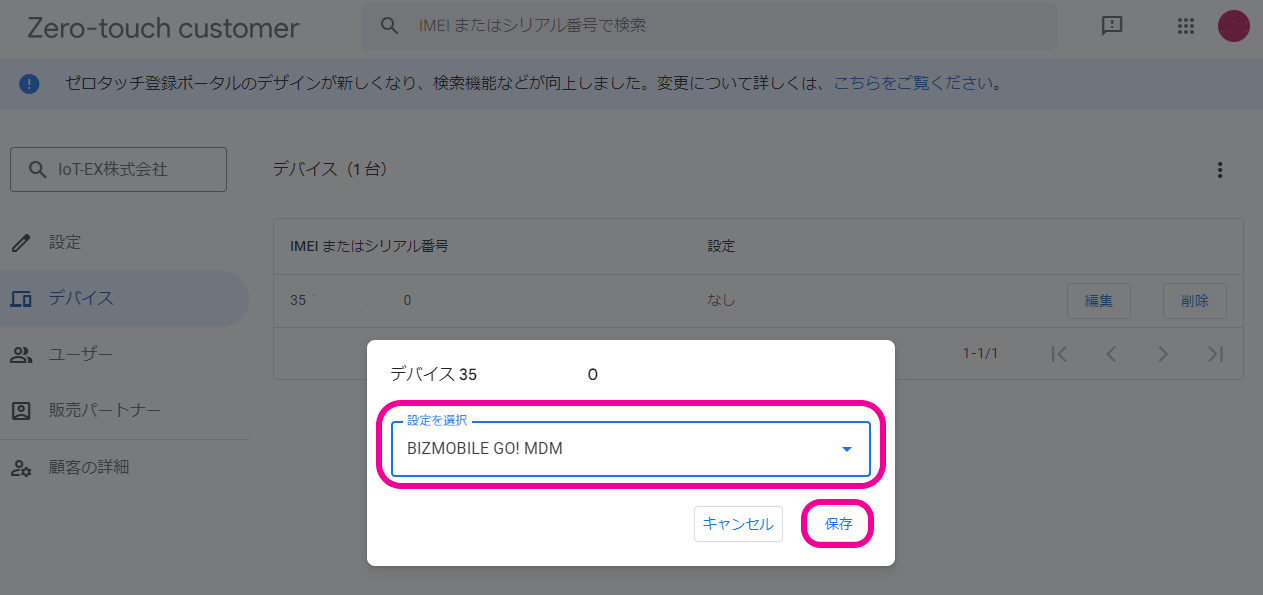Select デバイス in the sidebar
Screen dimensions: 1263x595
click(81, 298)
